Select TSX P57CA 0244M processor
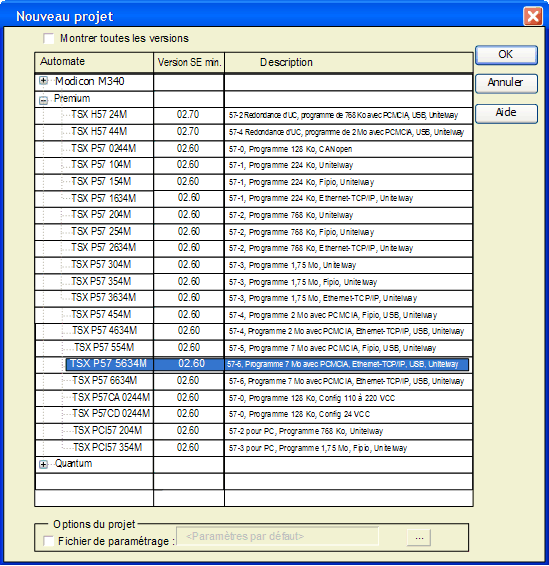549x566 pixels. (x=111, y=397)
